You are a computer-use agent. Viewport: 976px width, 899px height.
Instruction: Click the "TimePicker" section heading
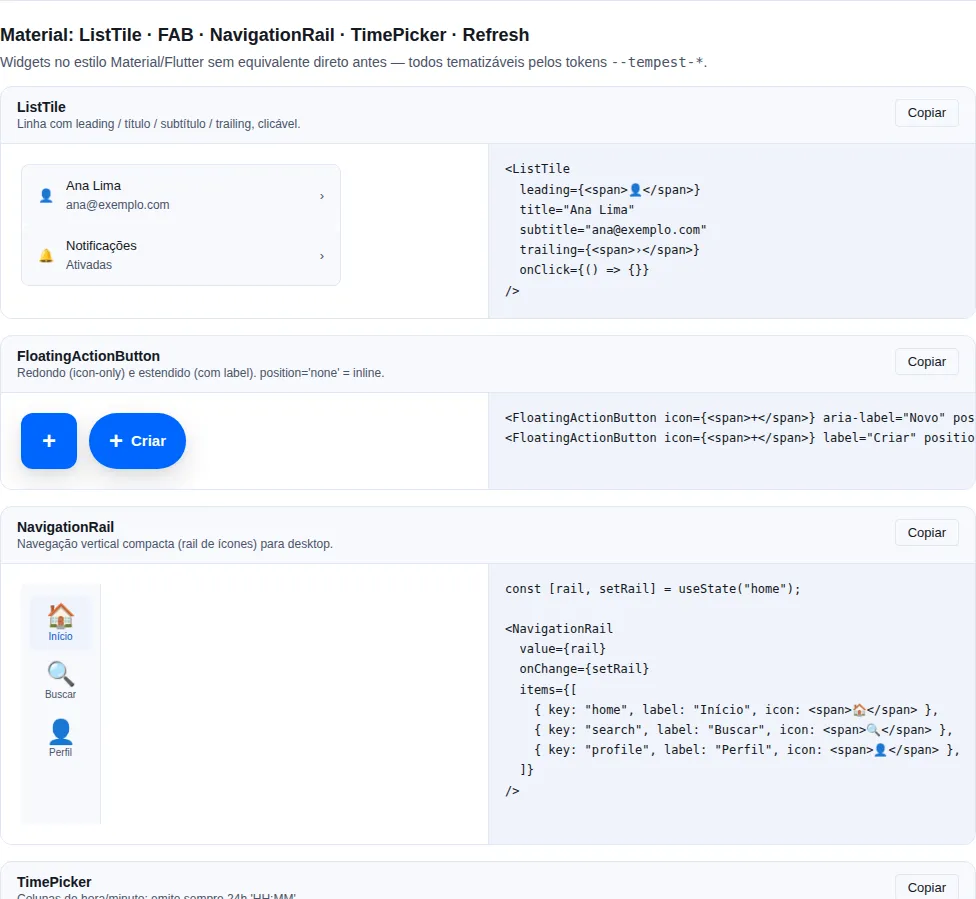coord(54,882)
